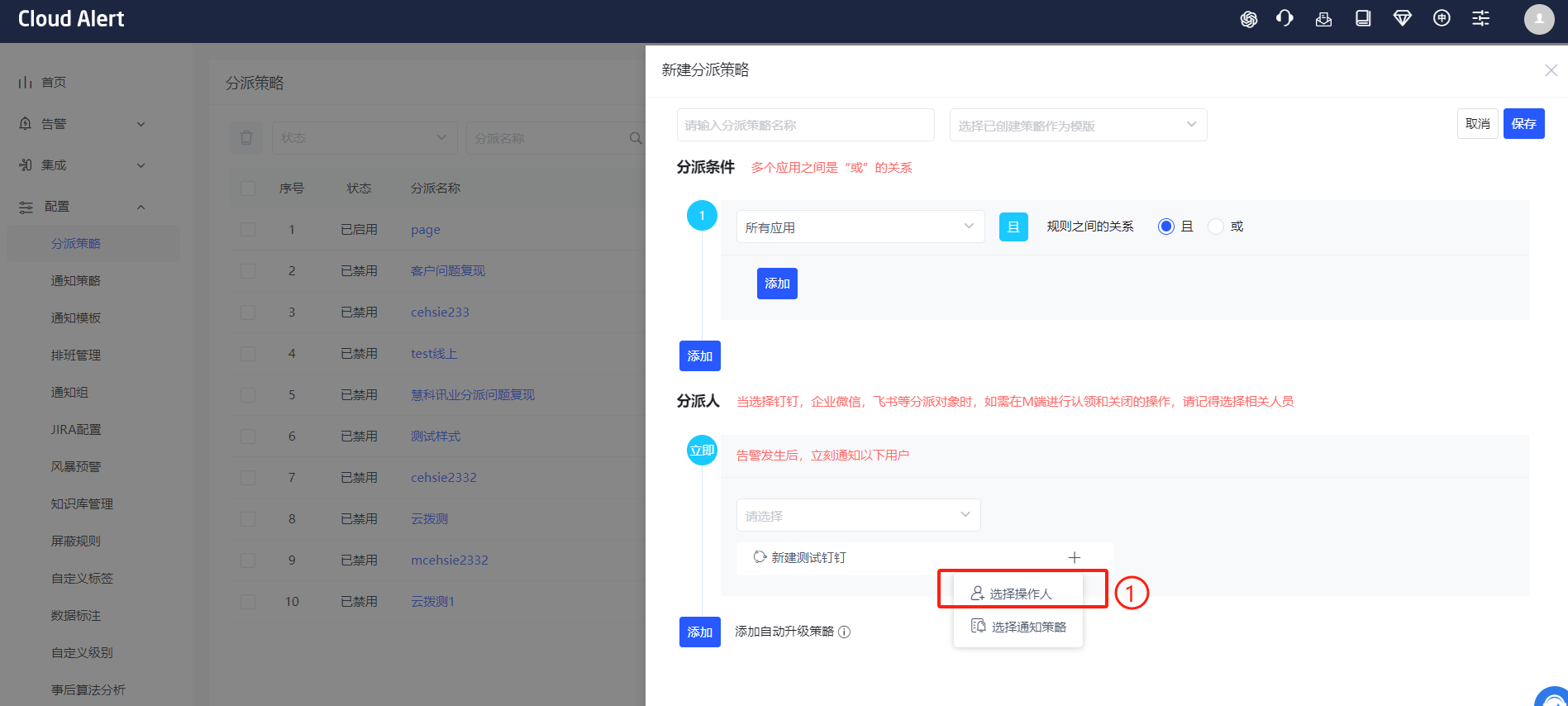Click 添加 next to 添加自动升级策略
Image resolution: width=1568 pixels, height=706 pixels.
tap(699, 632)
